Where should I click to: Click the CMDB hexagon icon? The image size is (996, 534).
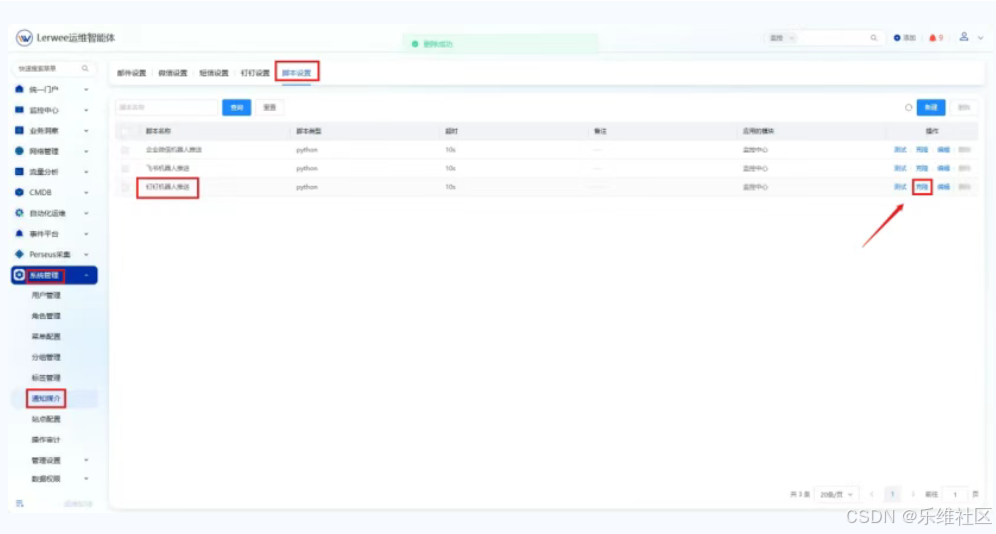click(19, 192)
